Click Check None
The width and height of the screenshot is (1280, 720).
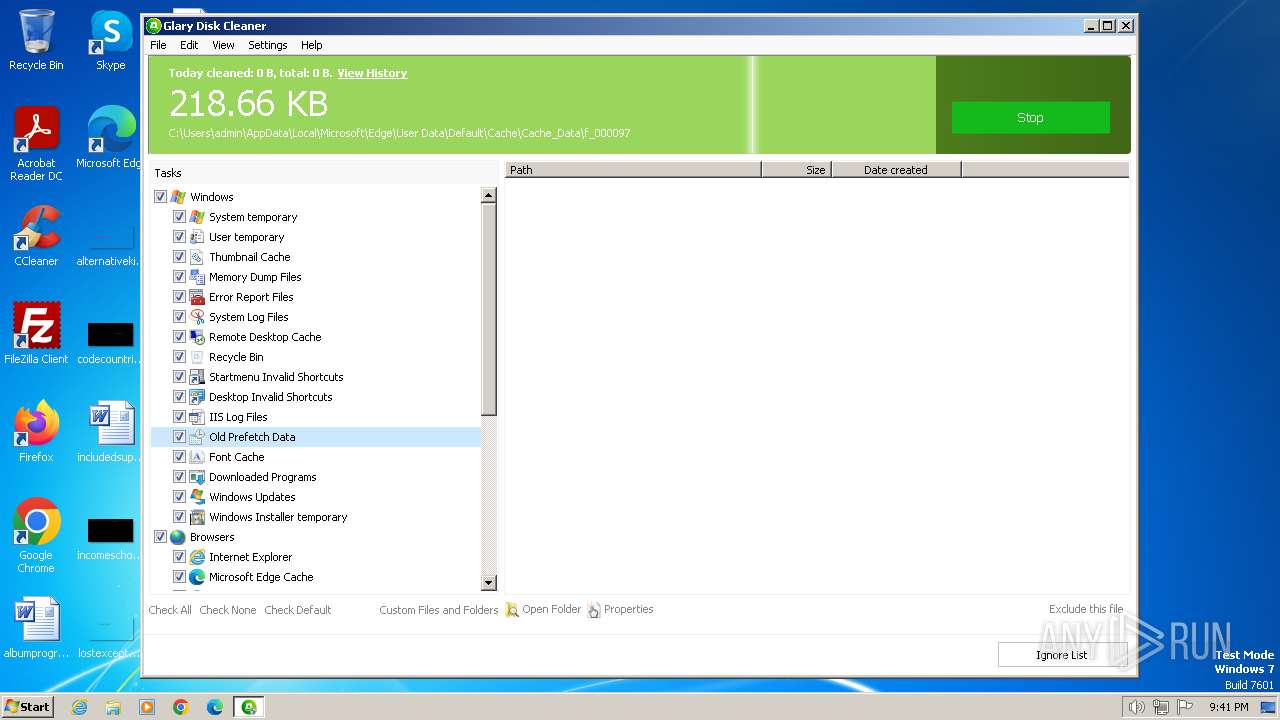[227, 610]
